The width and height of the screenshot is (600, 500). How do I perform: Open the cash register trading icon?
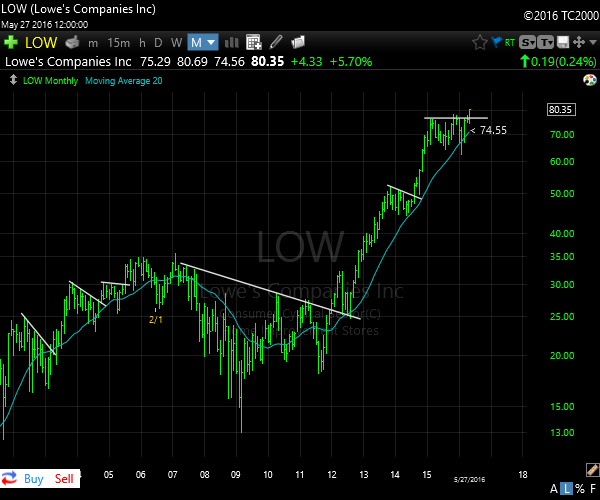pos(72,42)
